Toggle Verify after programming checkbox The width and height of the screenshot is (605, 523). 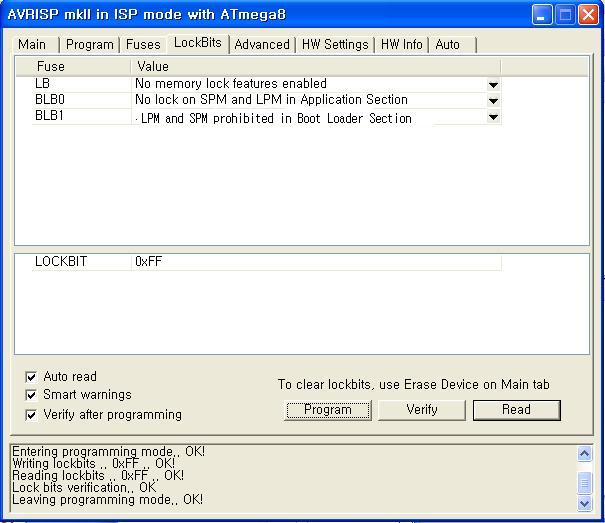[31, 415]
